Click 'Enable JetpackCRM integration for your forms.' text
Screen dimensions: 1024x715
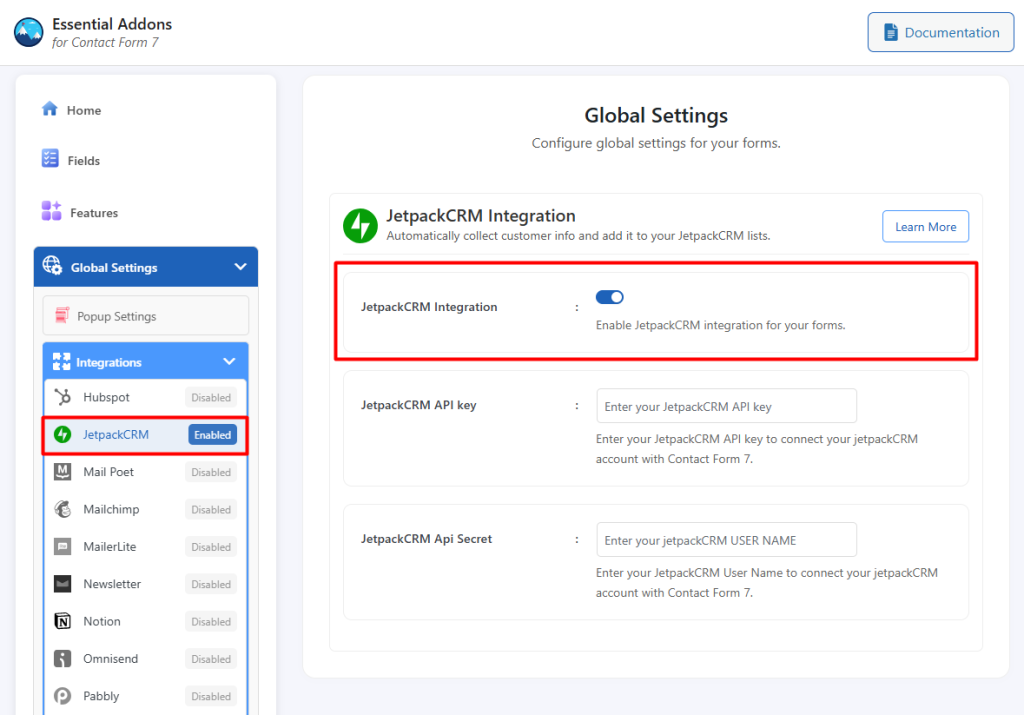pyautogui.click(x=720, y=325)
